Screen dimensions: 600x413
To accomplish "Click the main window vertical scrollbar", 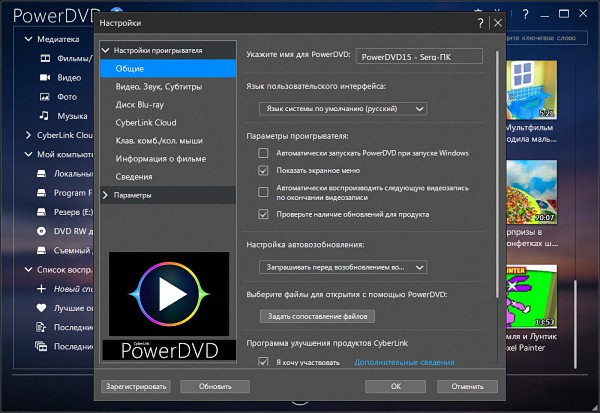I will [575, 324].
